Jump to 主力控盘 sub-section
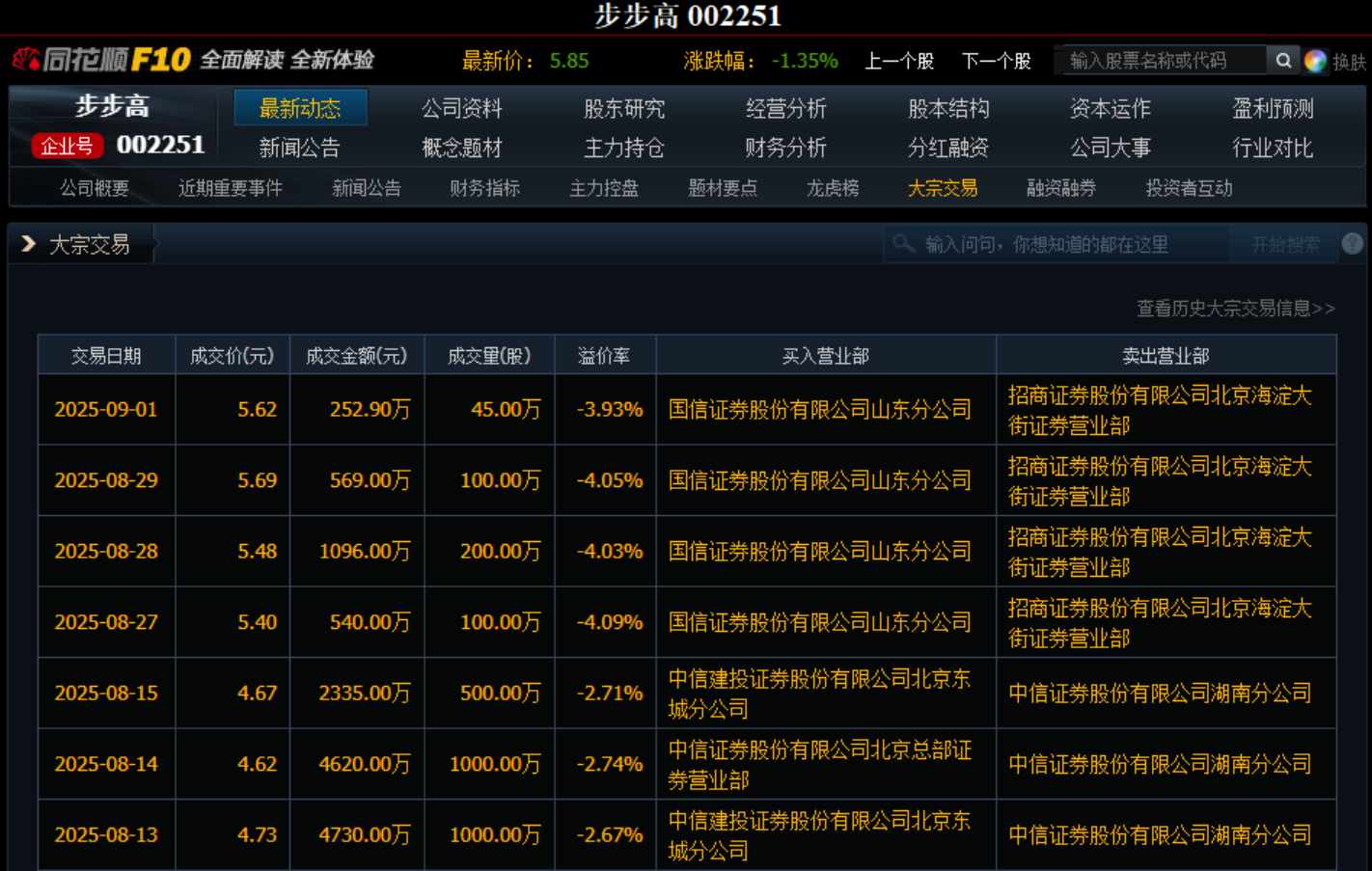The image size is (1372, 871). pyautogui.click(x=604, y=188)
